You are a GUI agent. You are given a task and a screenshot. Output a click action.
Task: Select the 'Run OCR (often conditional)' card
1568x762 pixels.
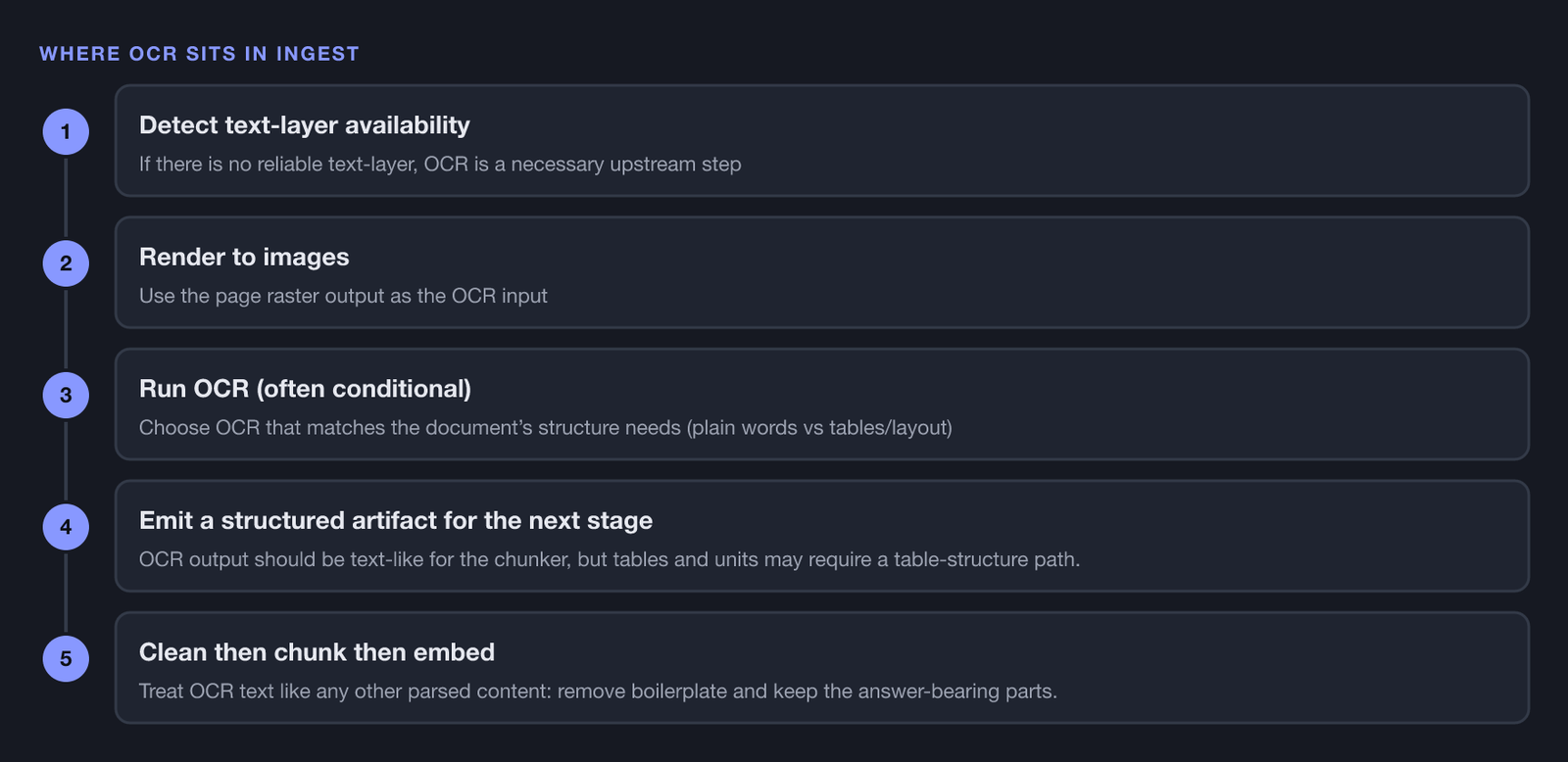pos(822,404)
